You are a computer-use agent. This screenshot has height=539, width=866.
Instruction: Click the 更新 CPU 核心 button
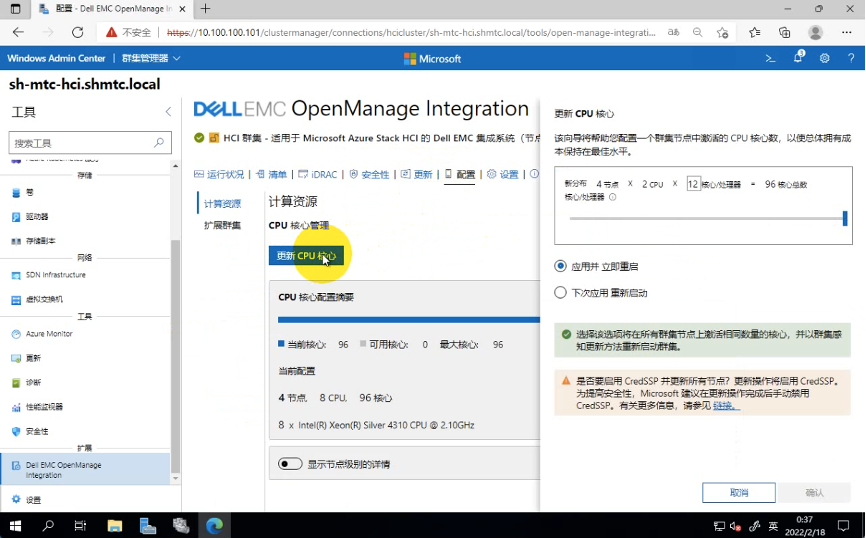pos(307,256)
